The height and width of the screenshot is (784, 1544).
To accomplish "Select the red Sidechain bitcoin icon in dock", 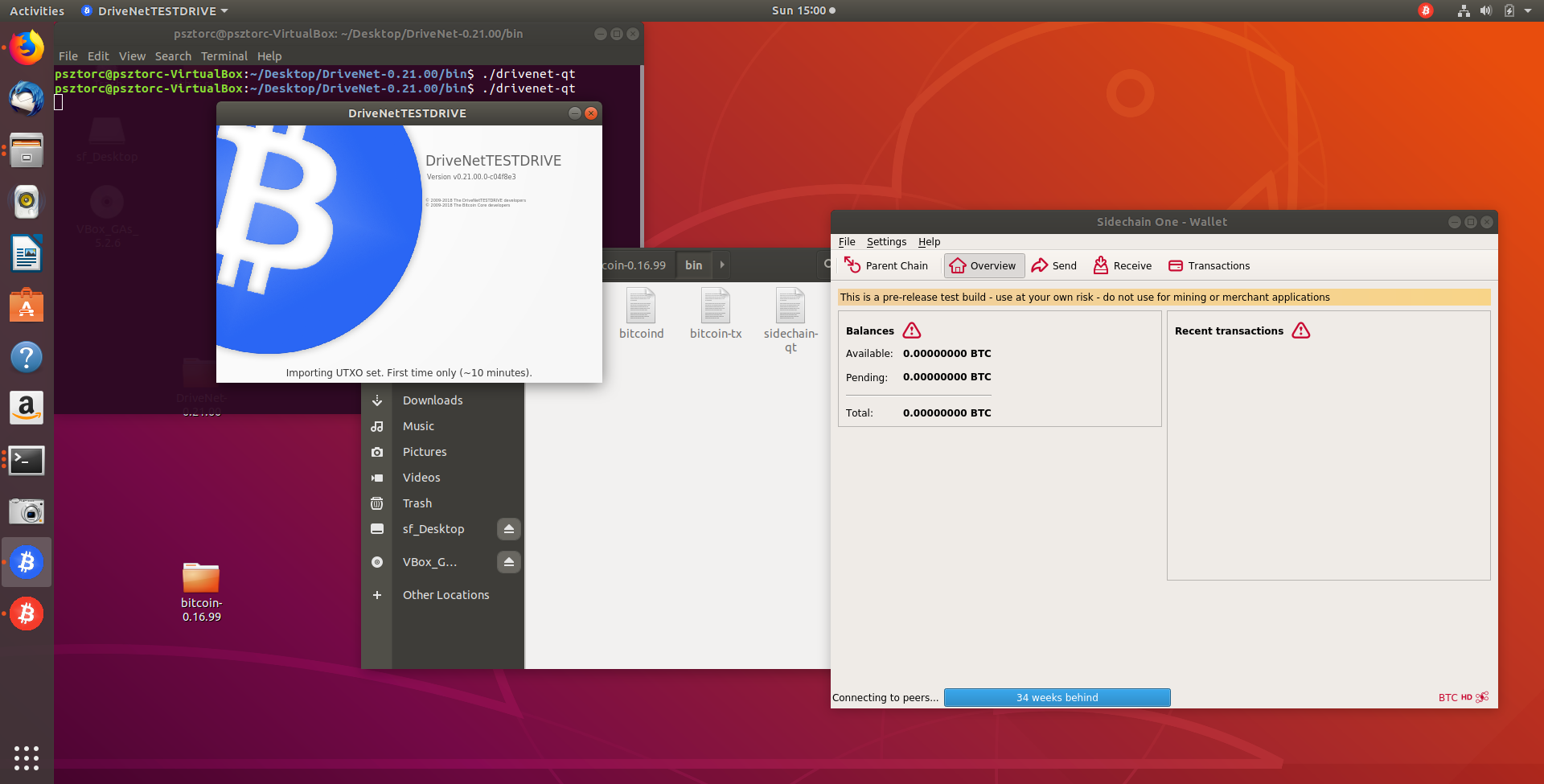I will point(27,614).
